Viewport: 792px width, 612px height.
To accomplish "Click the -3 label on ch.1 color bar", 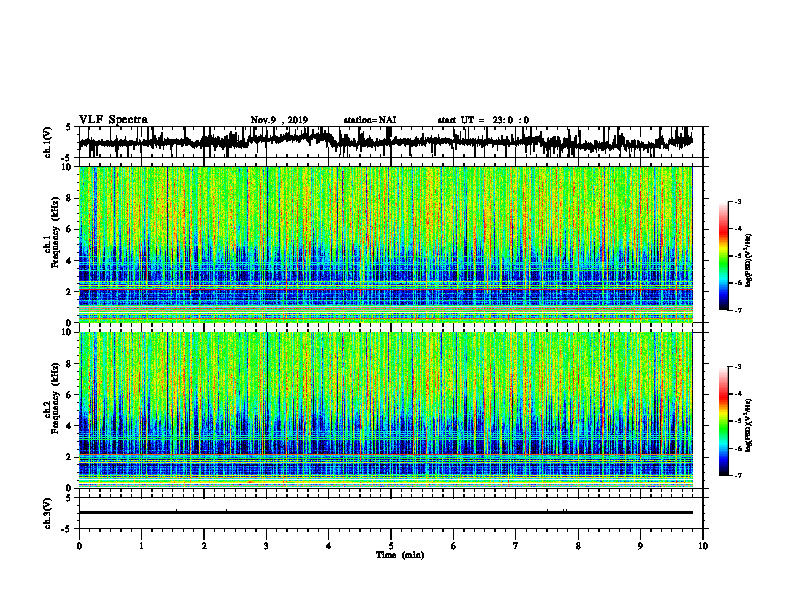I will [737, 201].
